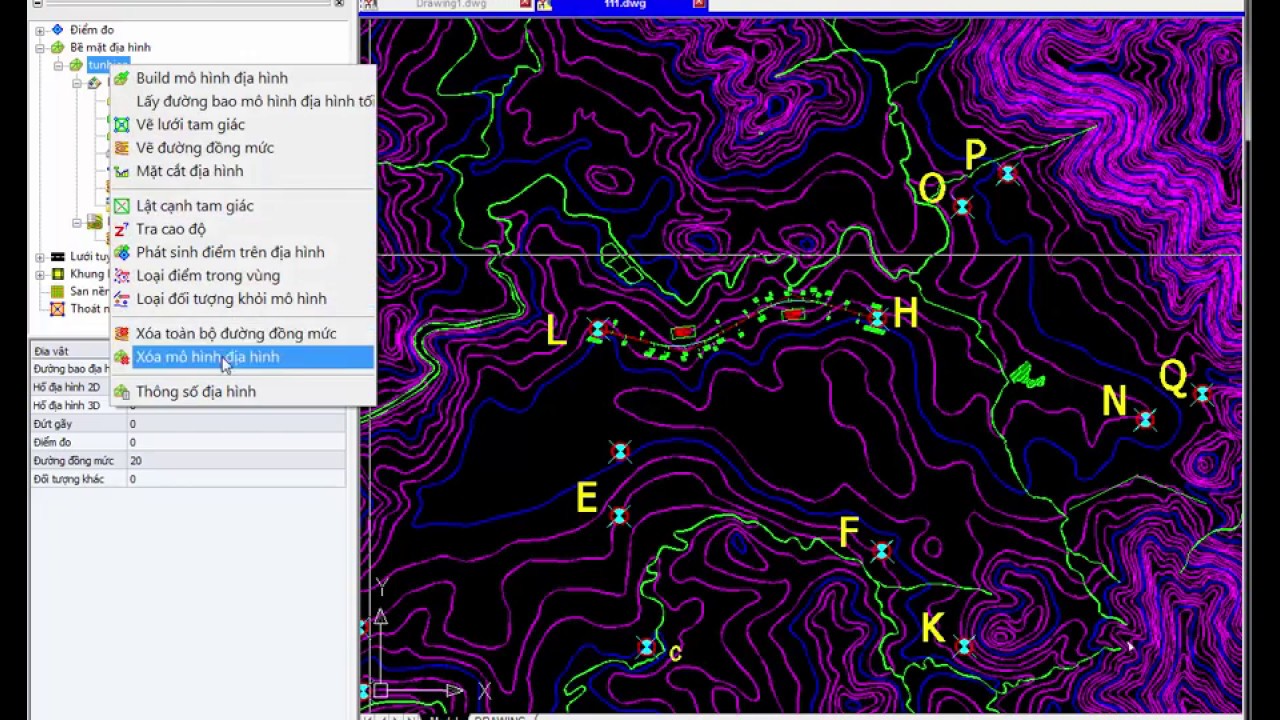Click the survey point marker next to L

coord(598,328)
